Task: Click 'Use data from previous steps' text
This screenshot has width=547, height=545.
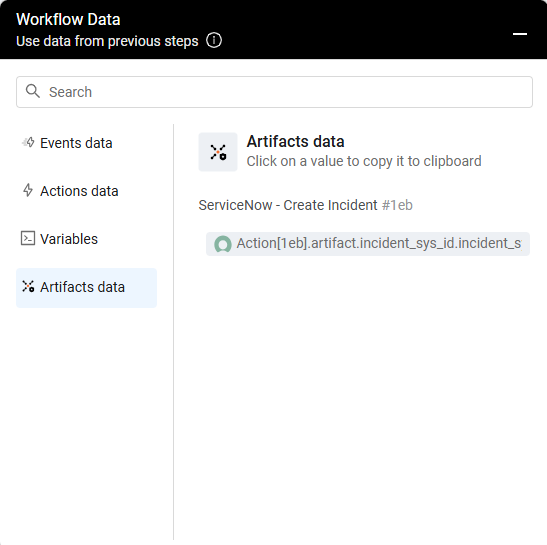Action: click(107, 41)
